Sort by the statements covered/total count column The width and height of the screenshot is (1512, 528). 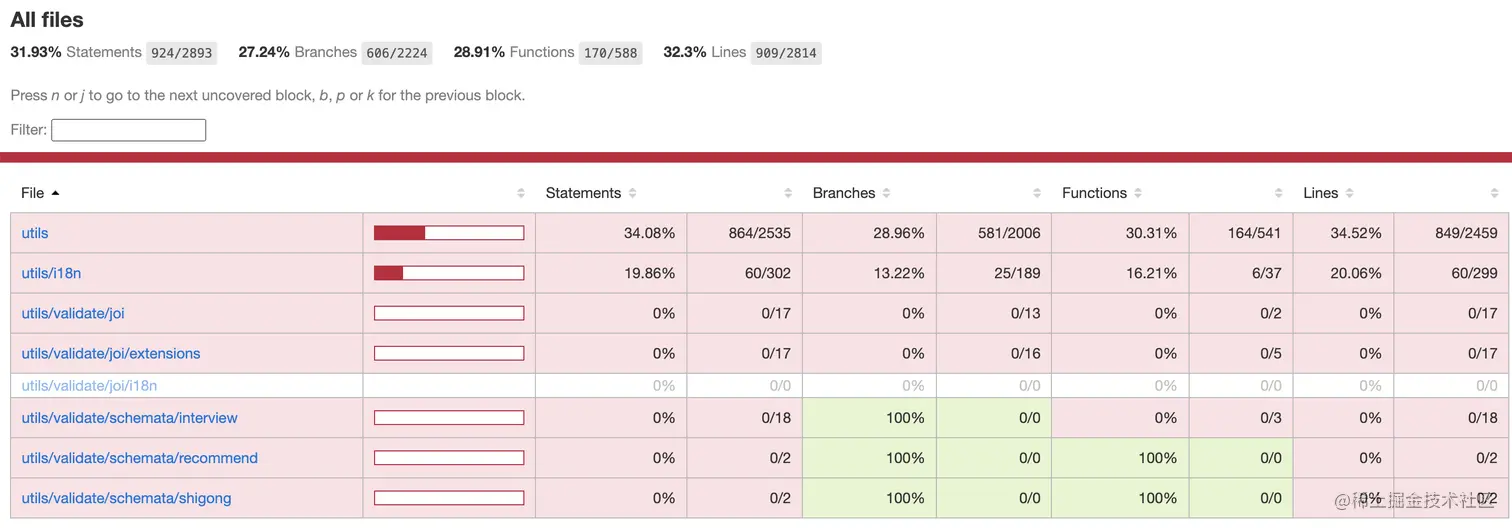coord(788,193)
